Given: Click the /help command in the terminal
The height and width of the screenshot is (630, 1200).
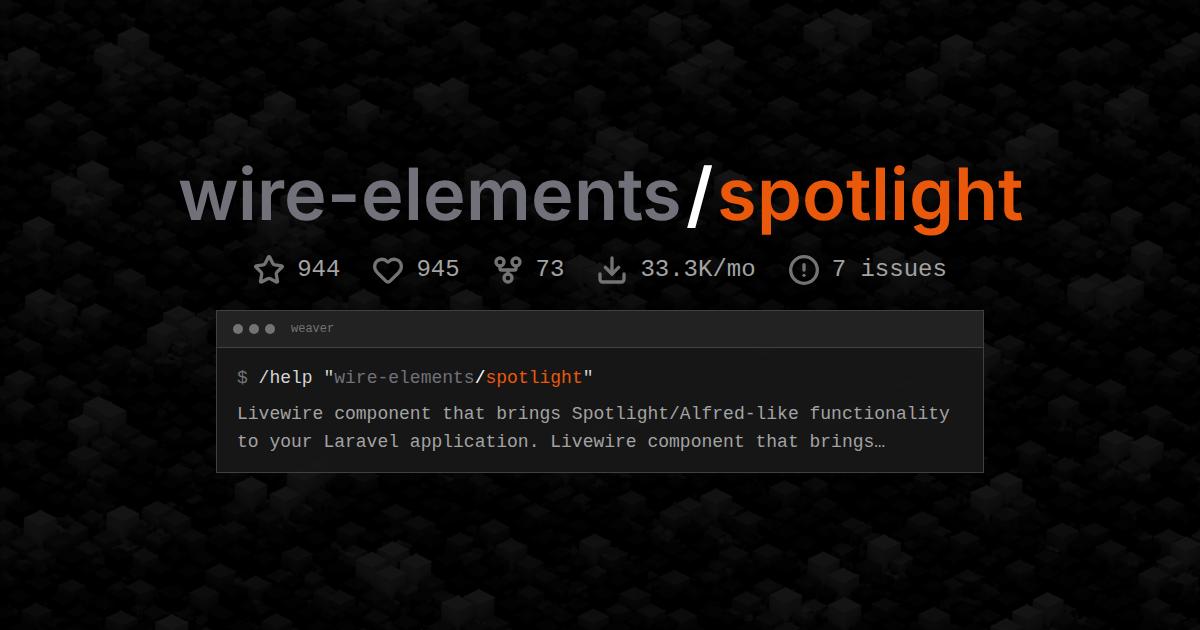Looking at the screenshot, I should 285,377.
